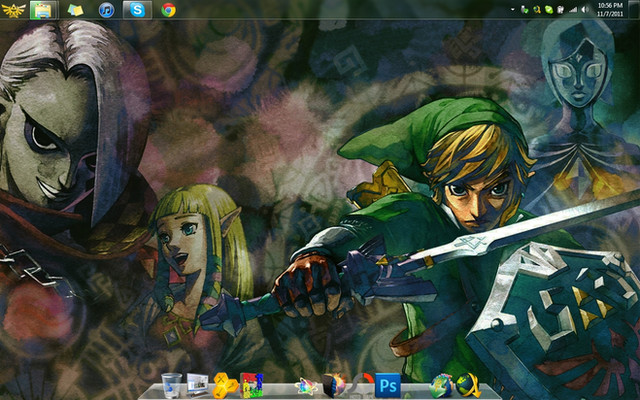Open the computer monitor icon in the dock
The width and height of the screenshot is (640, 400).
198,384
